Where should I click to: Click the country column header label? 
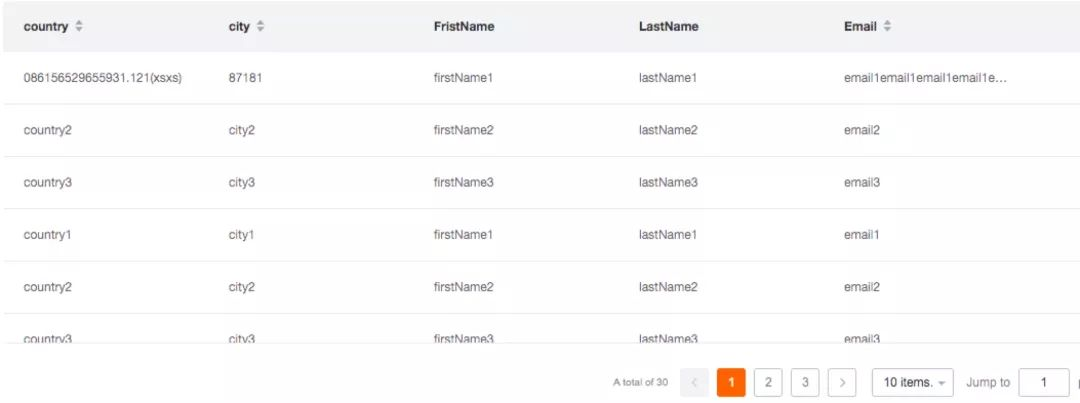pos(45,27)
